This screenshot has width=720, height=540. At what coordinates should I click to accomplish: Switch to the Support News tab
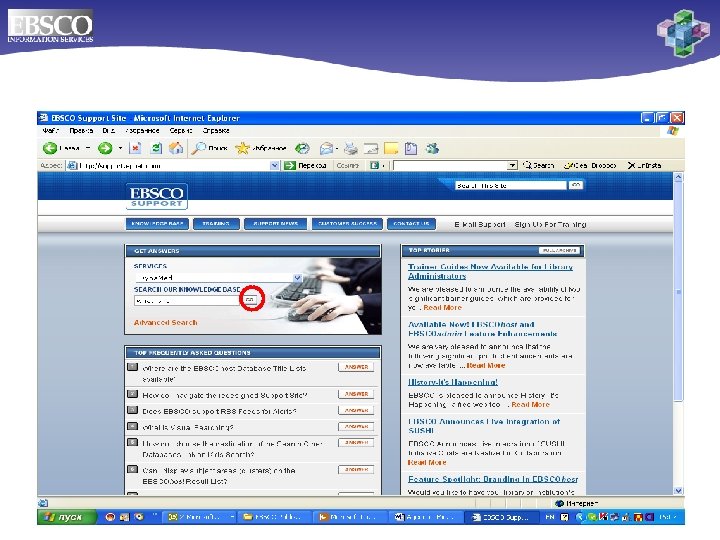(276, 224)
